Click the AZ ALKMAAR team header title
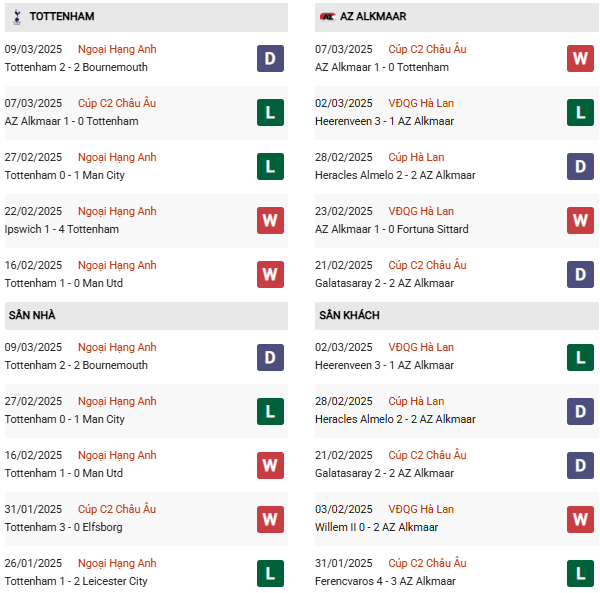 click(376, 17)
